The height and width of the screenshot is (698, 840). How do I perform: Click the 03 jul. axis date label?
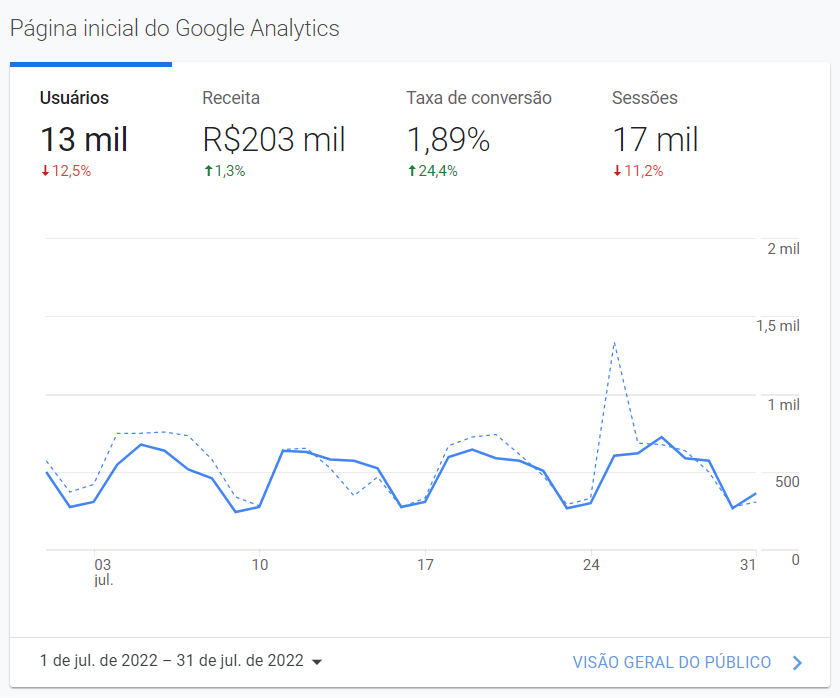(x=103, y=572)
